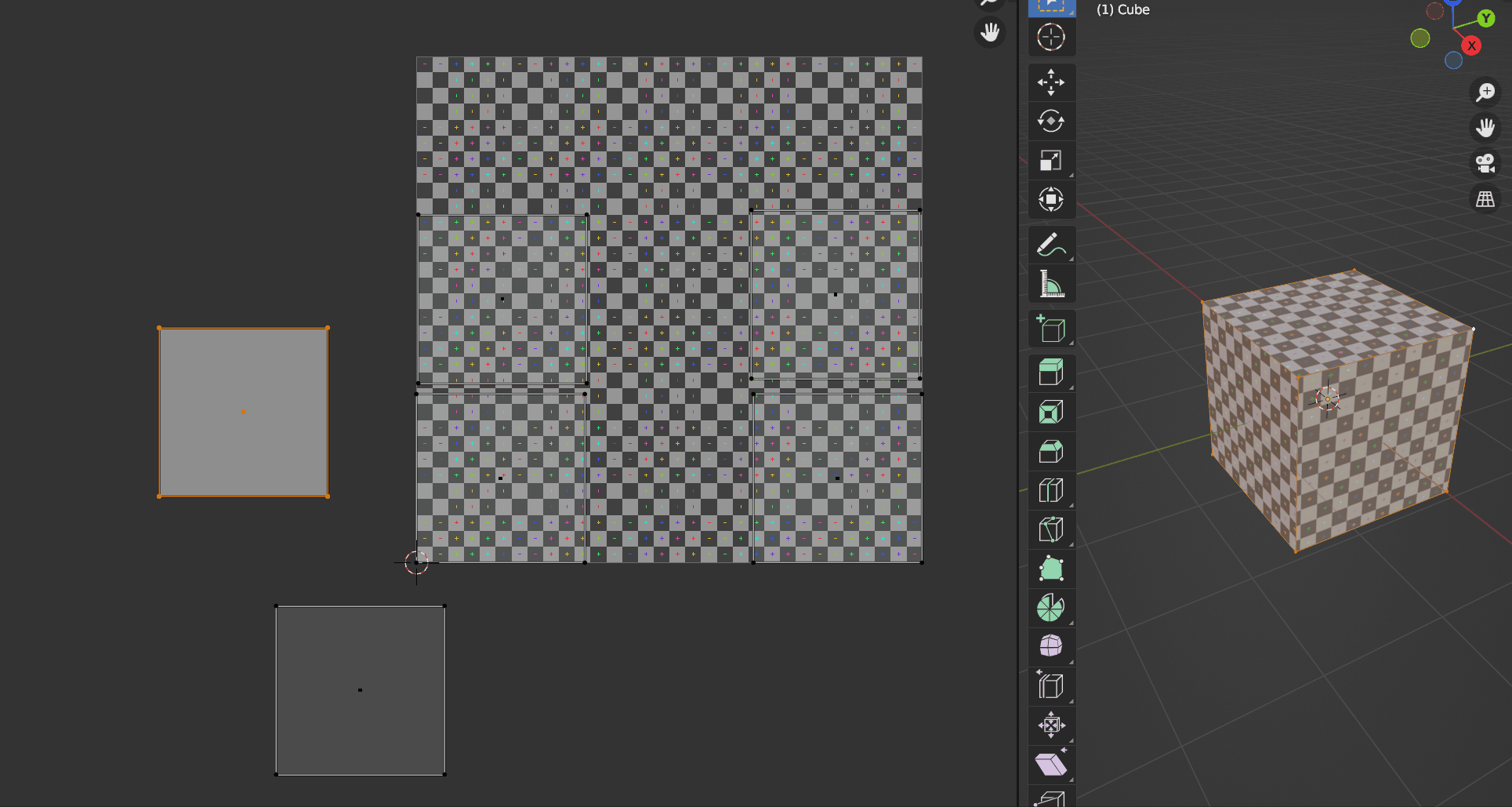This screenshot has width=1512, height=807.
Task: Select the Scale tool
Action: point(1051,159)
